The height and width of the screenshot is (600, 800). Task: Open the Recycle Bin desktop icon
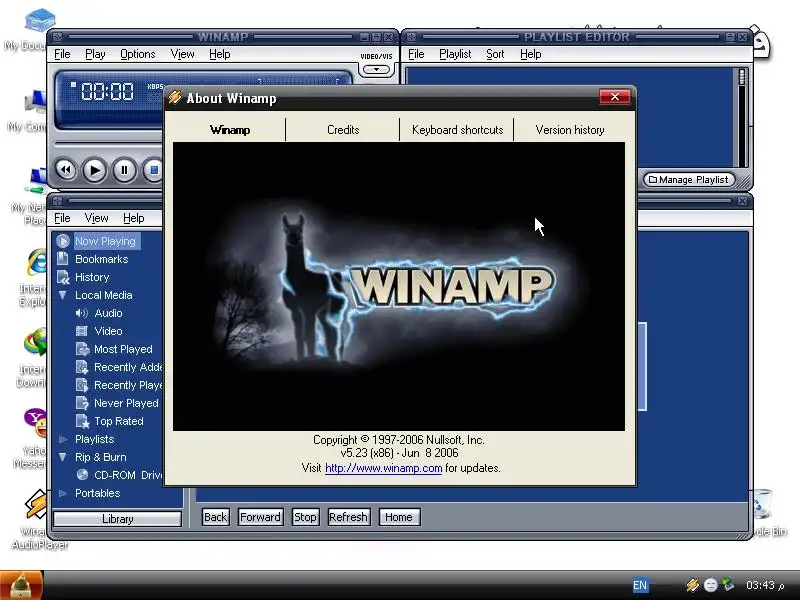(767, 513)
